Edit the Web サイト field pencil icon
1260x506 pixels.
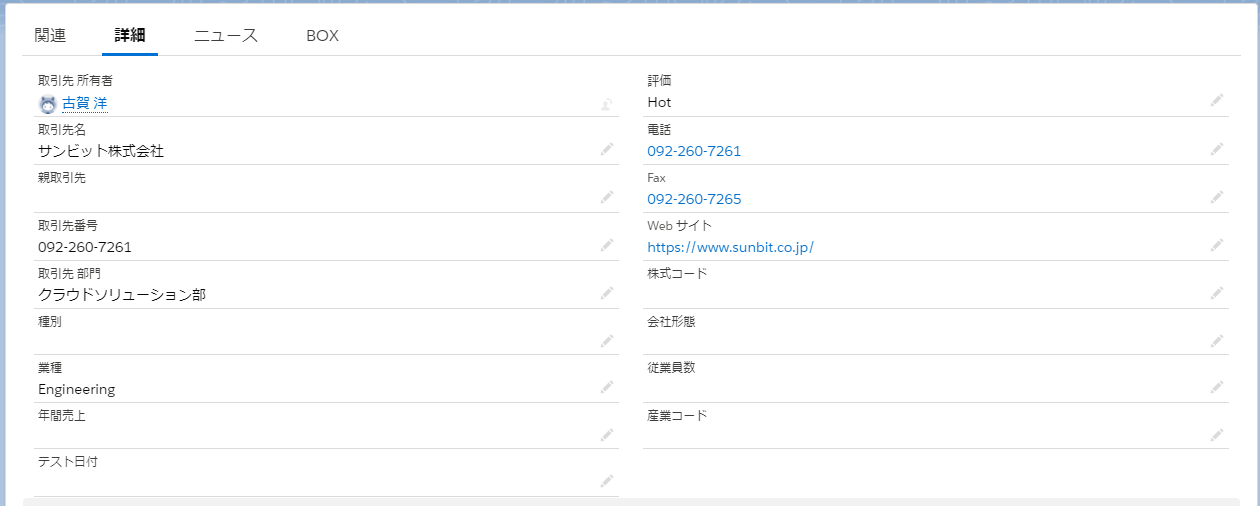tap(1216, 245)
